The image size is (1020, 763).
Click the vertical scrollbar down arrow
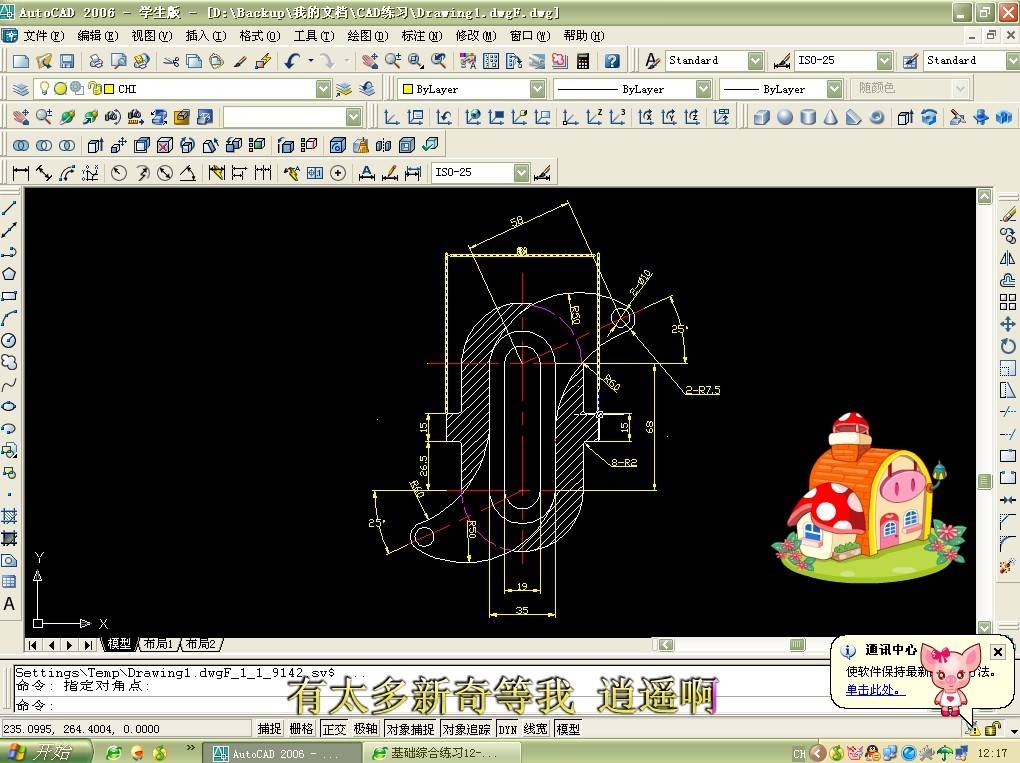(984, 627)
